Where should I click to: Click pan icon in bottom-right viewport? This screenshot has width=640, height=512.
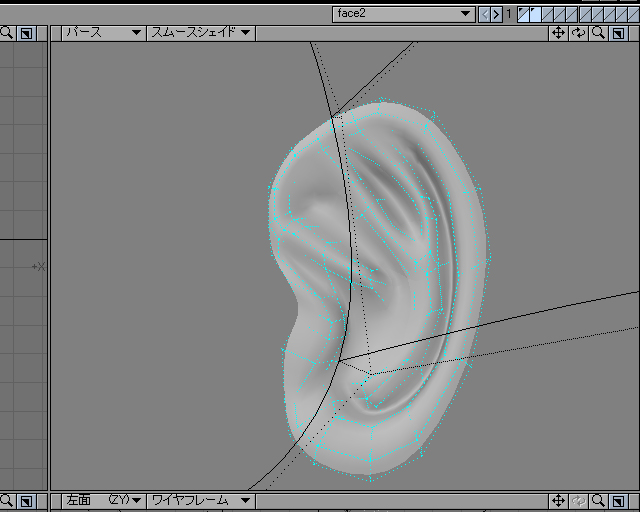pyautogui.click(x=559, y=500)
